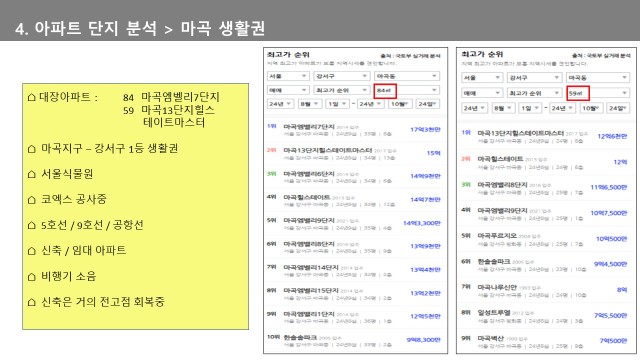Screen dimensions: 640x360
Task: Open the 8월 start month dropdown in the 59㎡ panel
Action: click(x=503, y=108)
